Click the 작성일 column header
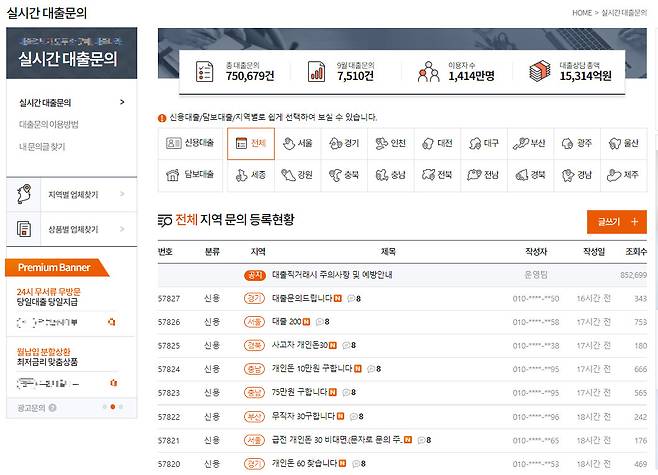The image size is (658, 475). [594, 251]
